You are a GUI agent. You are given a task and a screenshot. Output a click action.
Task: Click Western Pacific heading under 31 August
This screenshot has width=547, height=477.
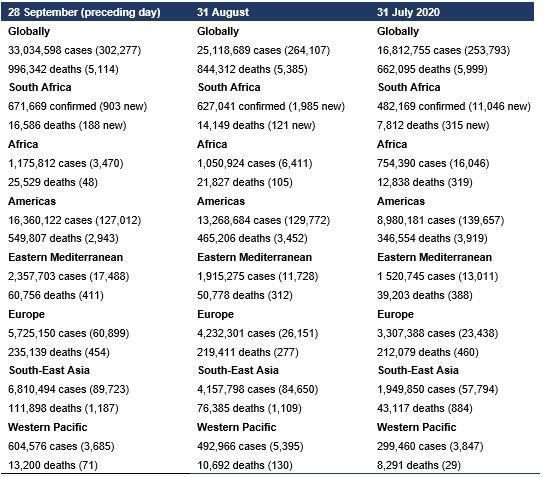tap(237, 427)
